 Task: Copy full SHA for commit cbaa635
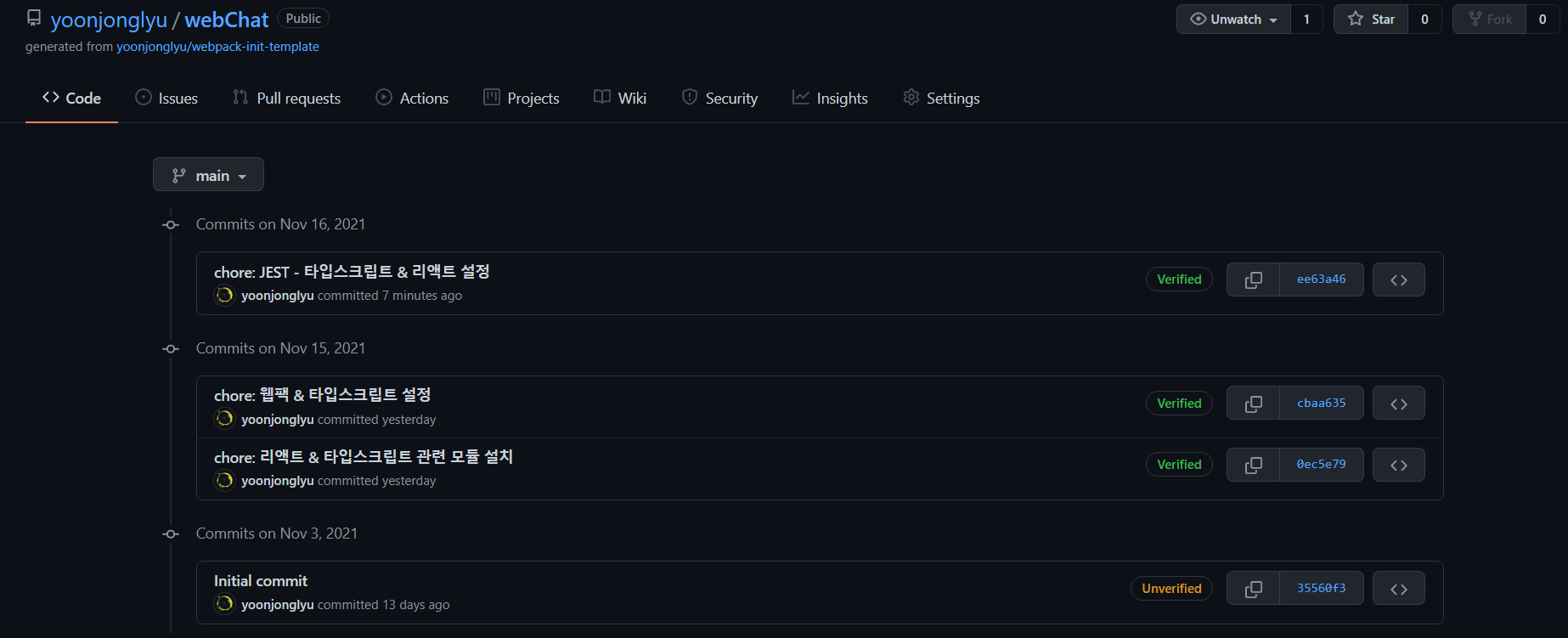pos(1253,404)
